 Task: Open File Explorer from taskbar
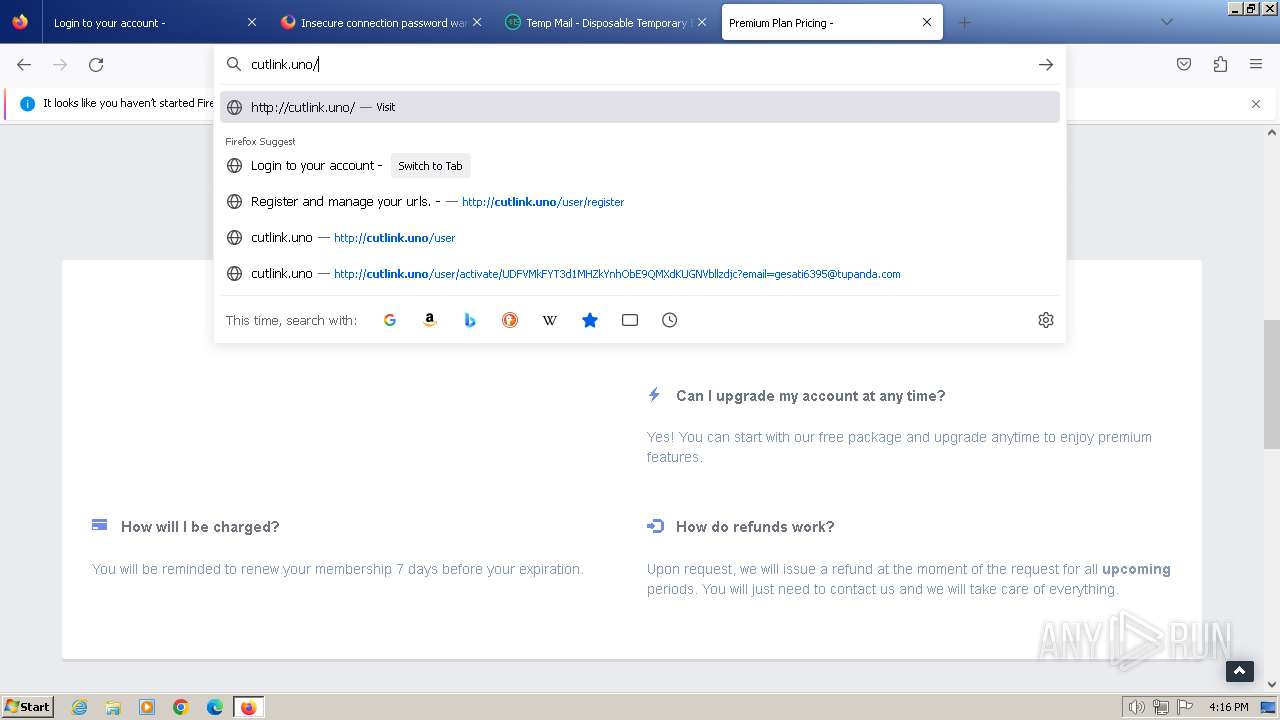click(x=113, y=707)
